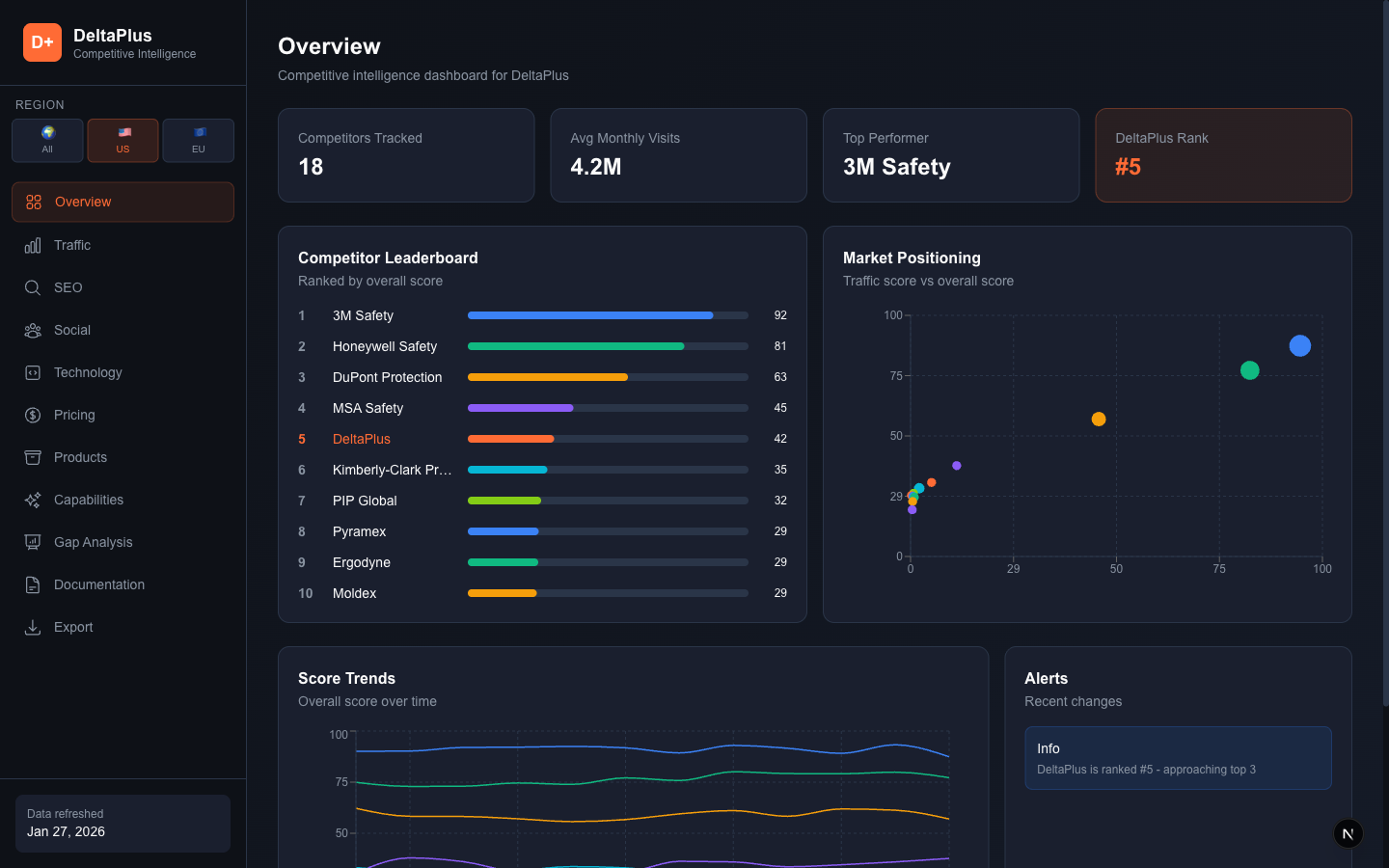Open the Pricing dollar icon section

click(32, 415)
